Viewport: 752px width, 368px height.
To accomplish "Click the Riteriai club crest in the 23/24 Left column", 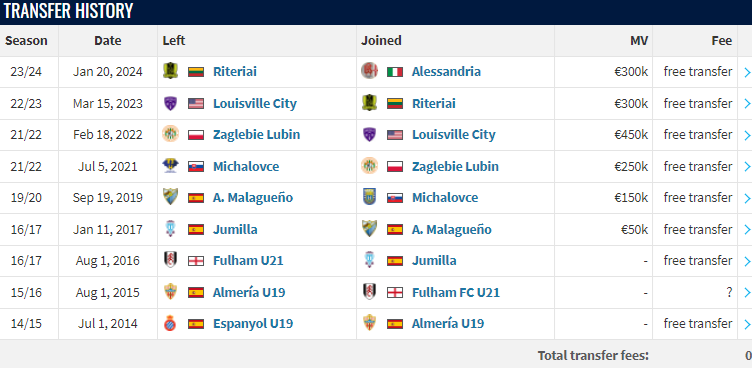I will [x=170, y=71].
